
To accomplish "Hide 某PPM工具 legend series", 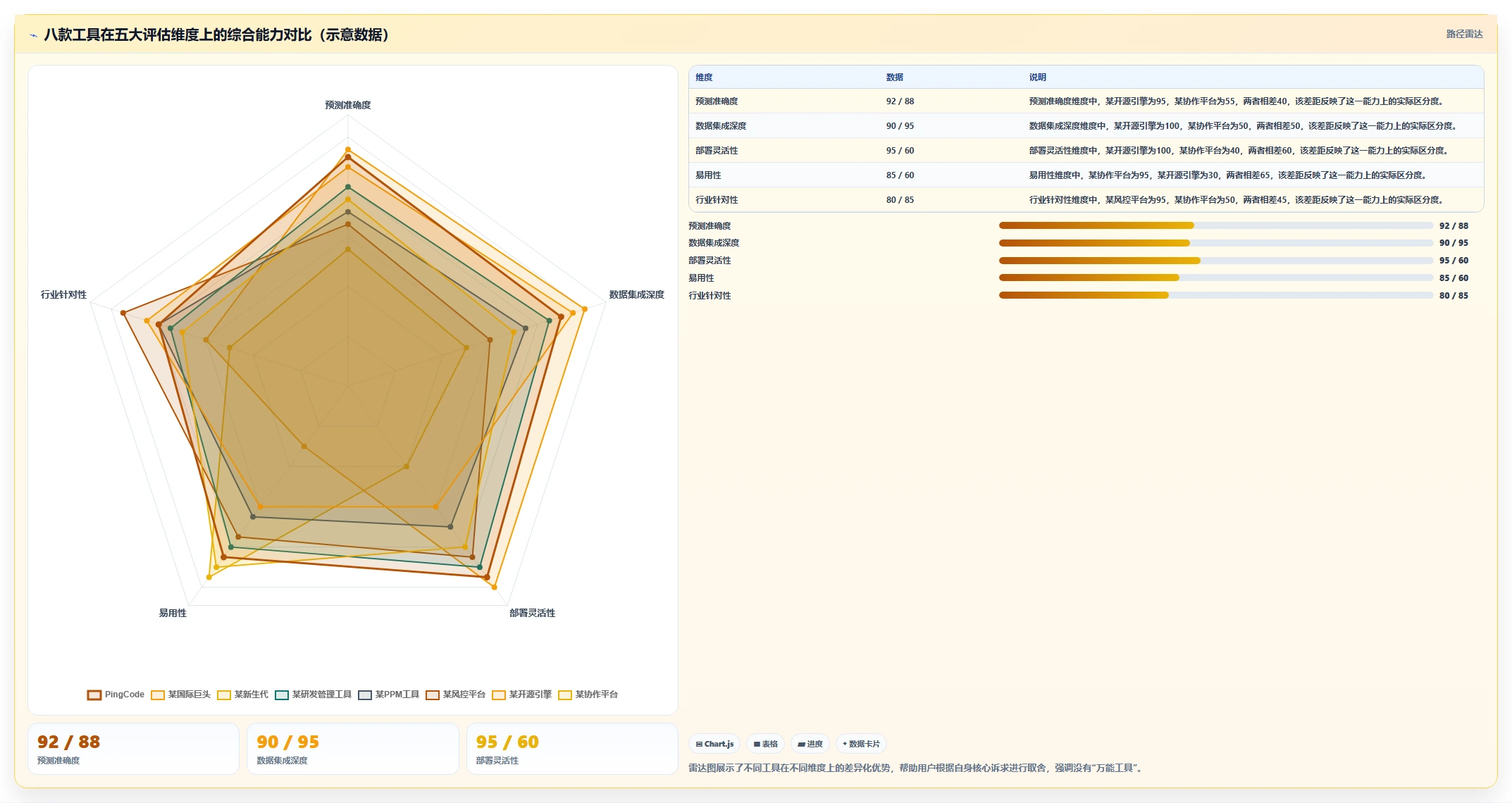I will [389, 695].
